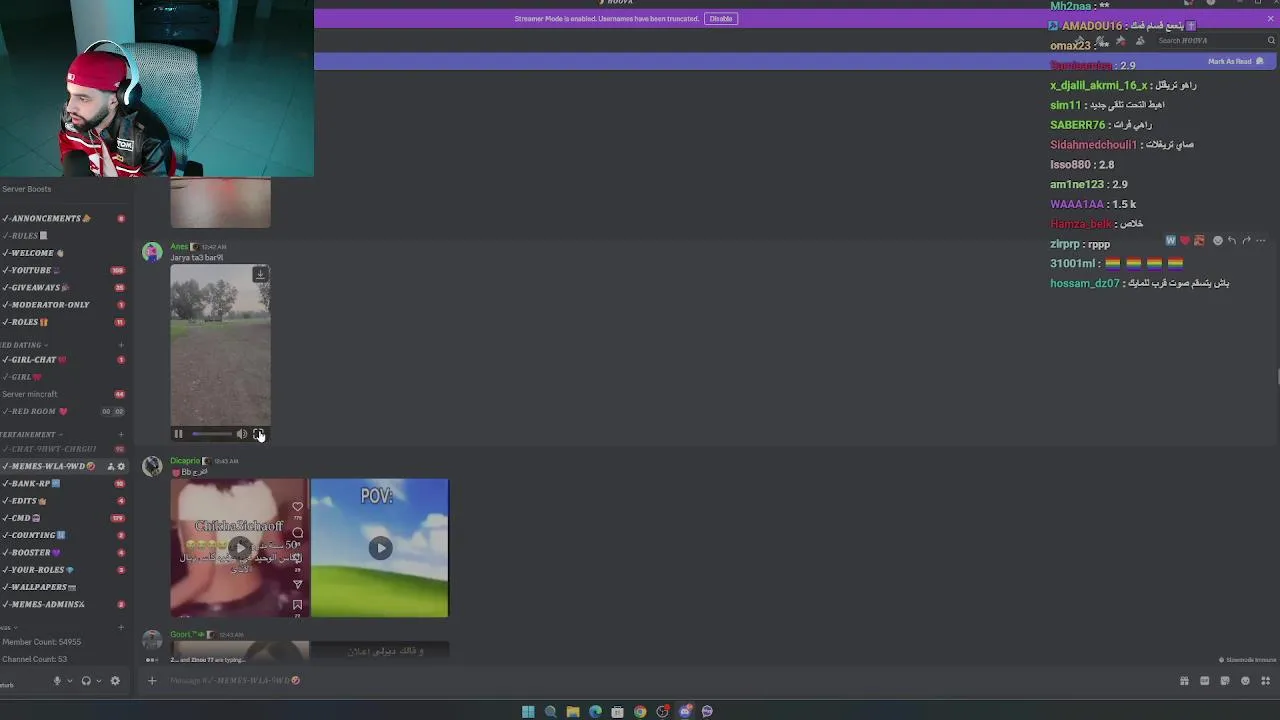
Task: Open the GIF picker in message bar
Action: point(1205,681)
